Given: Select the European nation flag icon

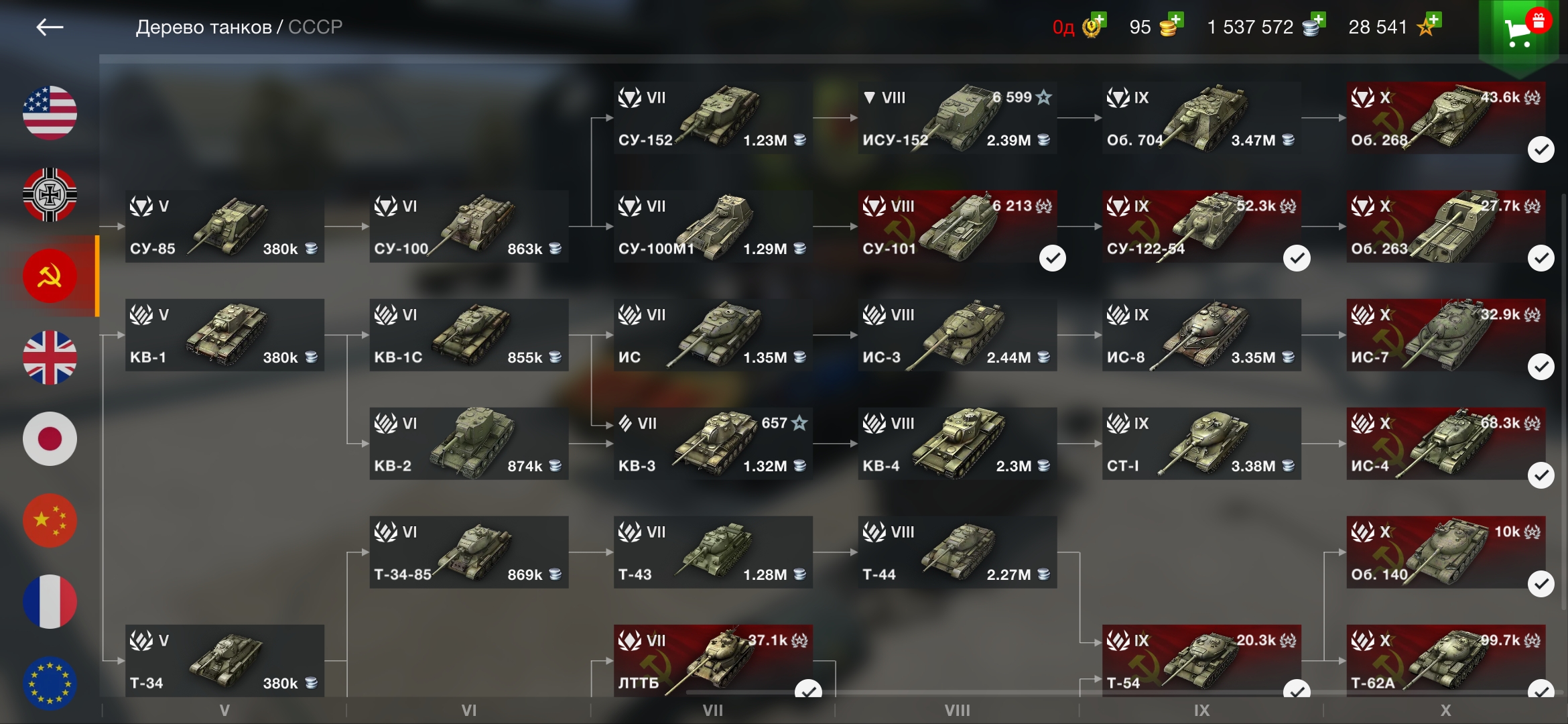Looking at the screenshot, I should click(50, 683).
